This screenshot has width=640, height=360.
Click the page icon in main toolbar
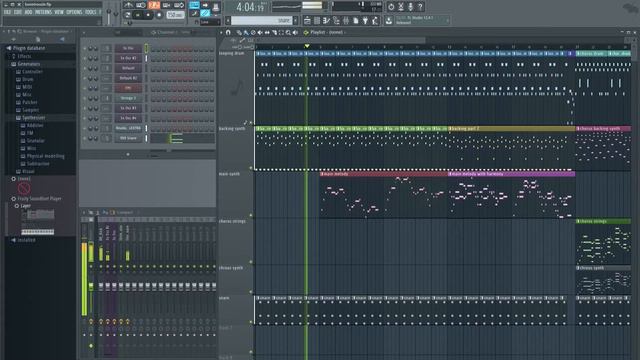(356, 20)
